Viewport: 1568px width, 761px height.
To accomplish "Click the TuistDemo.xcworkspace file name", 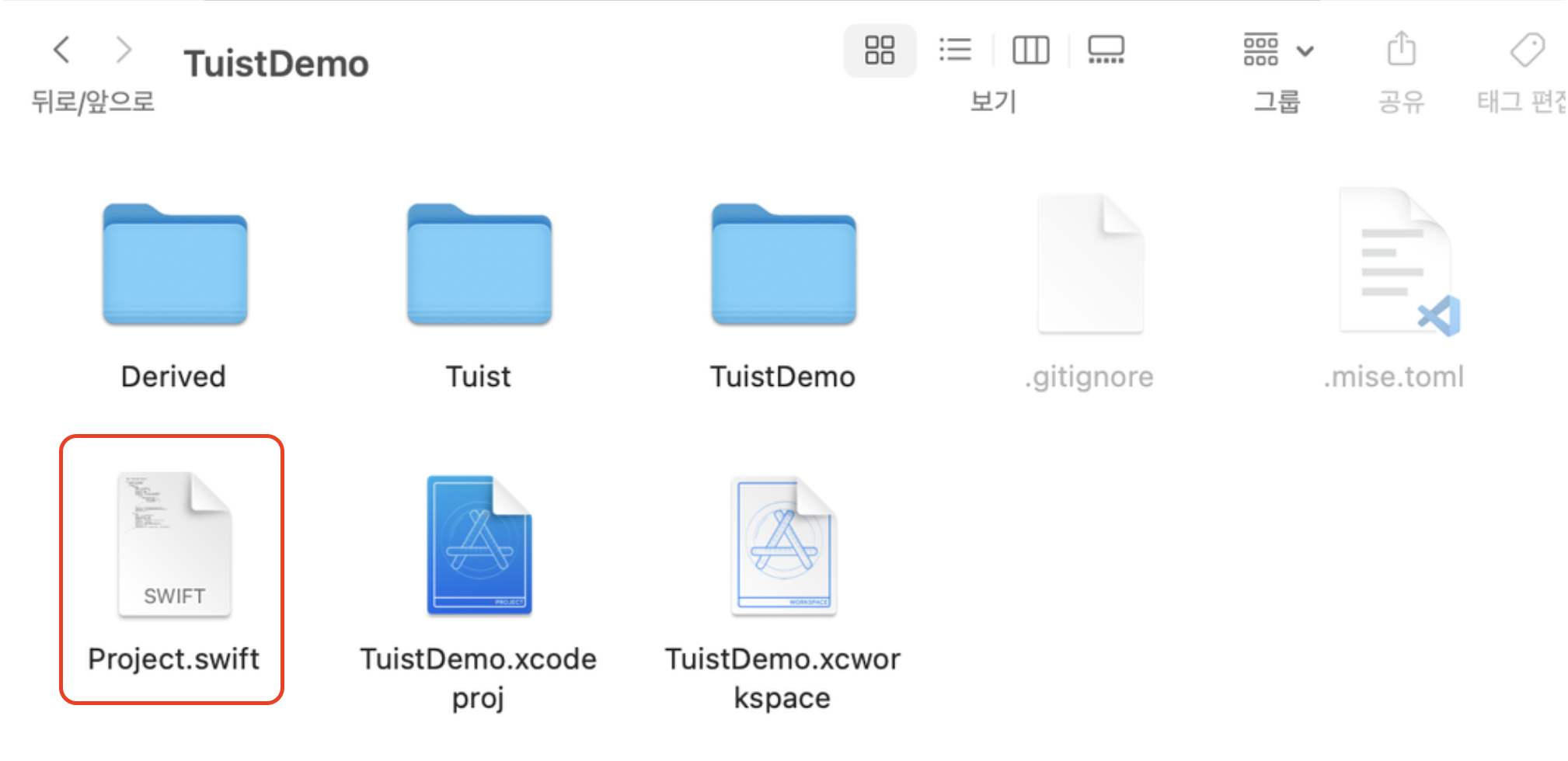I will coord(783,679).
